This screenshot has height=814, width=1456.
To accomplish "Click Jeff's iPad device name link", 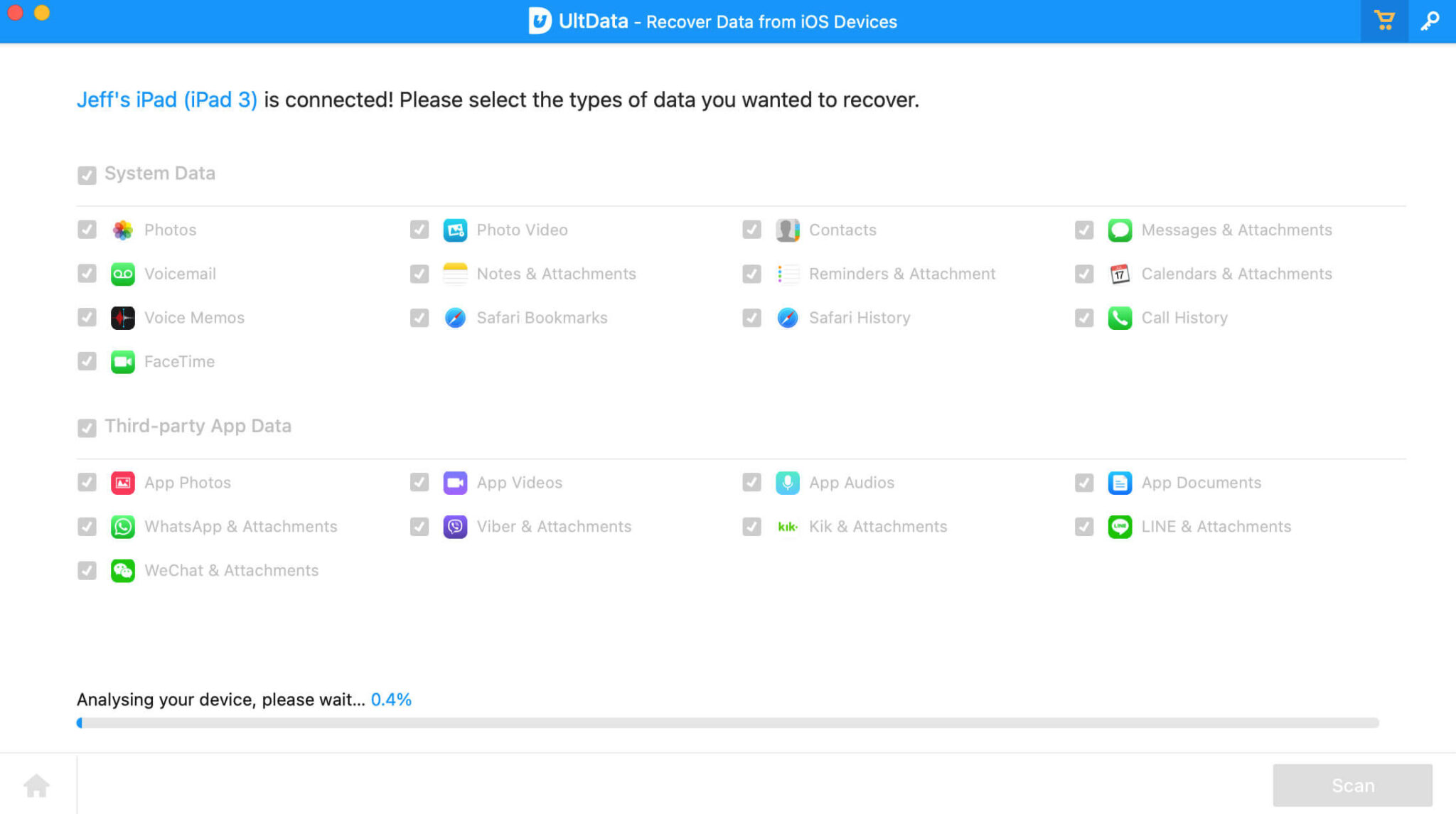I will pyautogui.click(x=166, y=100).
